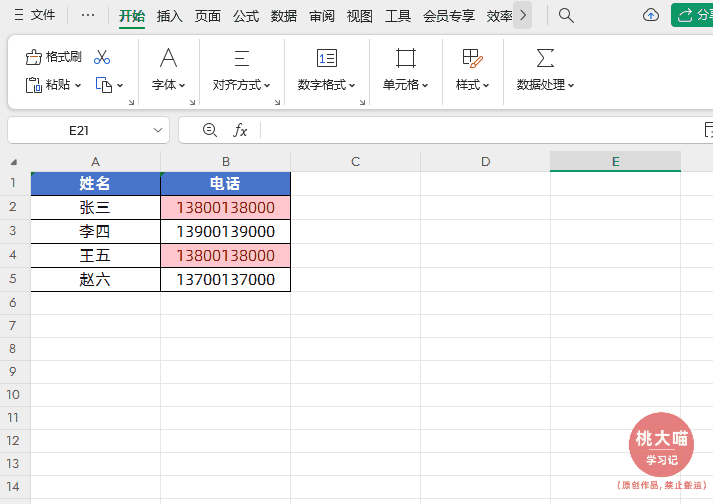The height and width of the screenshot is (504, 713).
Task: Select row 1 header
Action: (x=13, y=183)
